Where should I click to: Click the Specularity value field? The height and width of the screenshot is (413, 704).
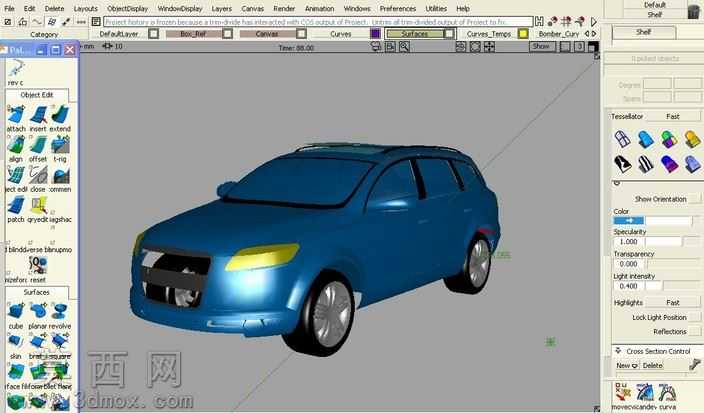pyautogui.click(x=629, y=242)
